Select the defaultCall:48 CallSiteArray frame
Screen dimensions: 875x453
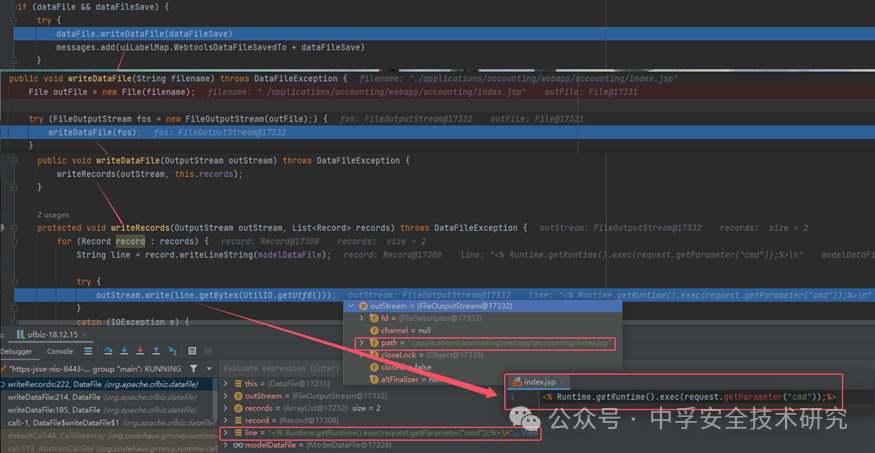click(107, 435)
